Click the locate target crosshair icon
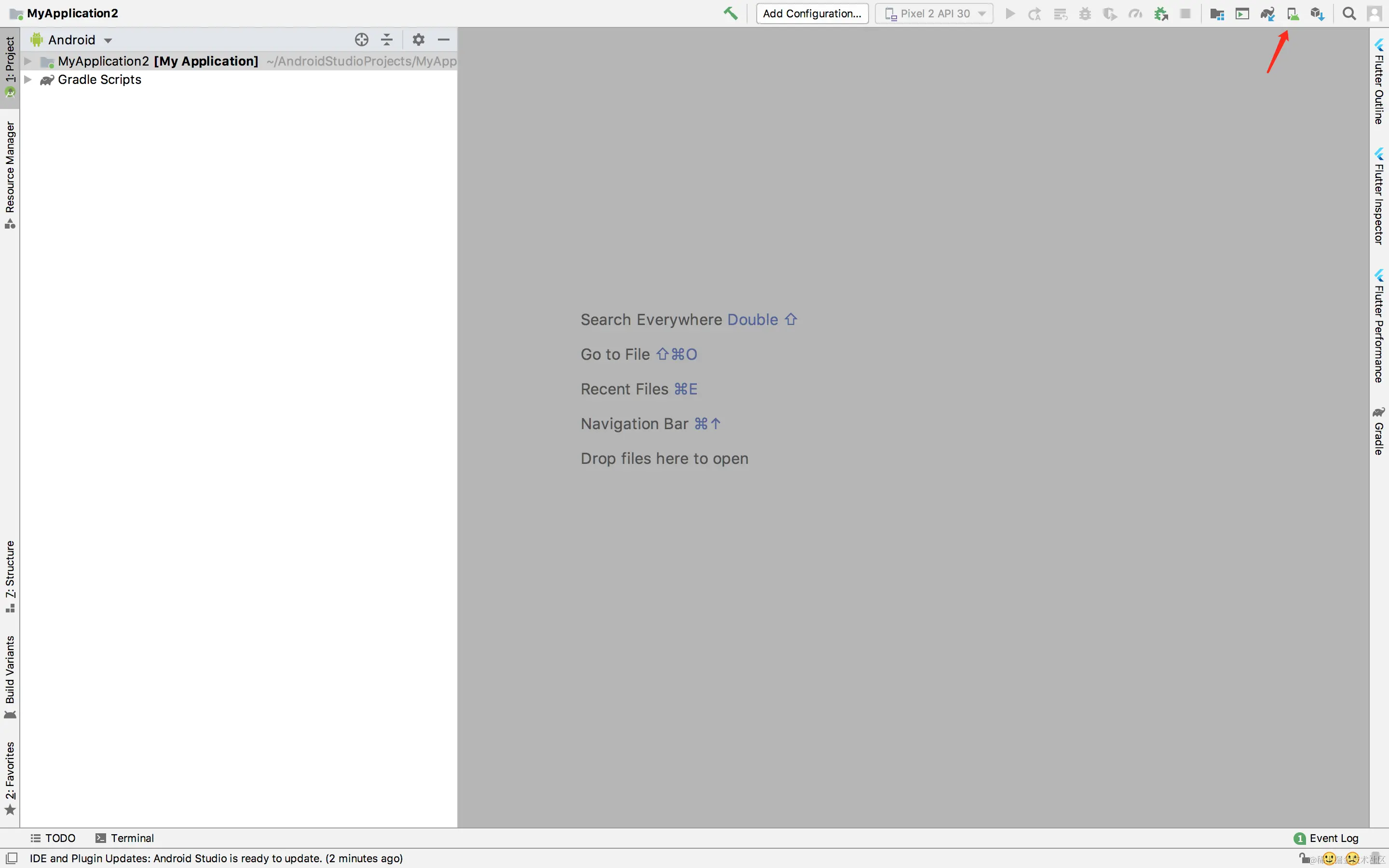Screen dimensions: 1389x868 coord(361,40)
